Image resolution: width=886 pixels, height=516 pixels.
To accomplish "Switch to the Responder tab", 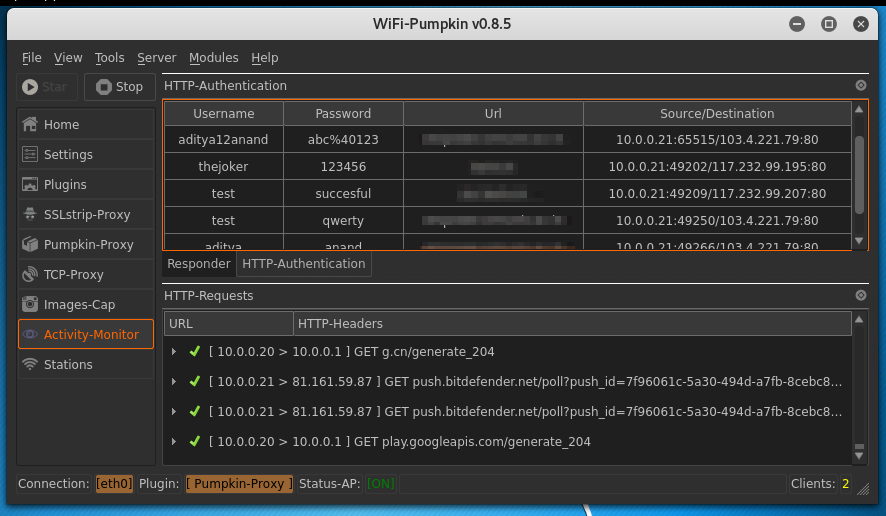I will tap(199, 264).
